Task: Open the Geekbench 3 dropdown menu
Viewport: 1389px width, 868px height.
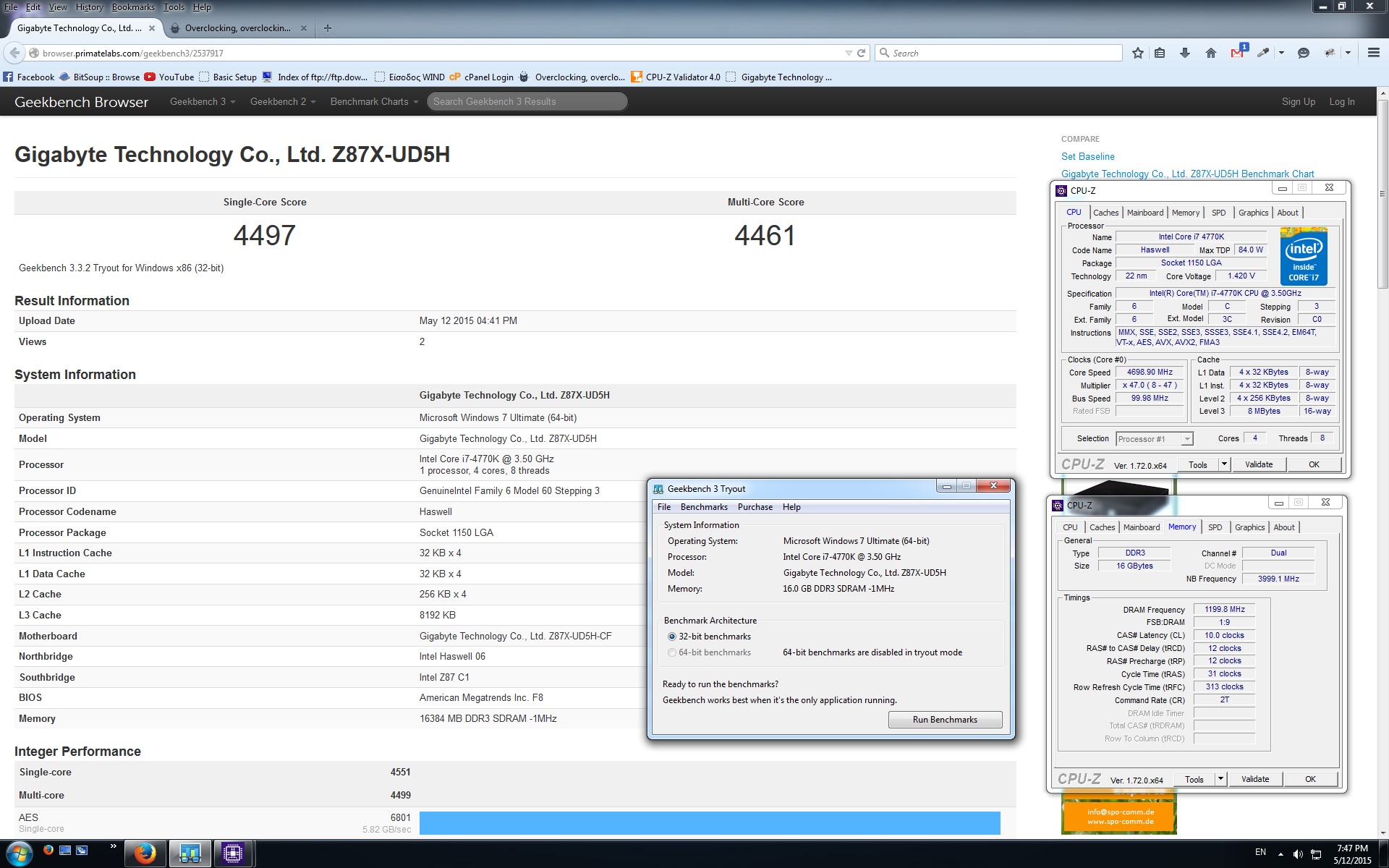Action: (x=203, y=102)
